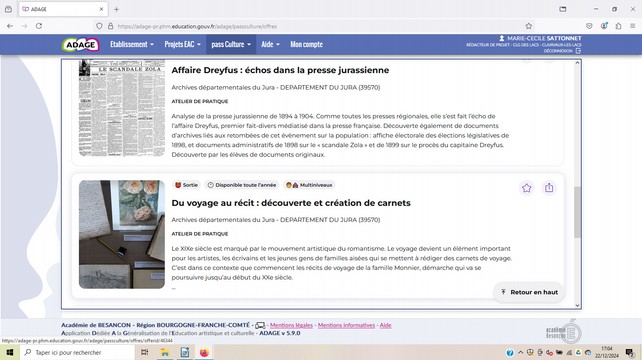
Task: Open the Aide dropdown menu
Action: click(x=270, y=44)
